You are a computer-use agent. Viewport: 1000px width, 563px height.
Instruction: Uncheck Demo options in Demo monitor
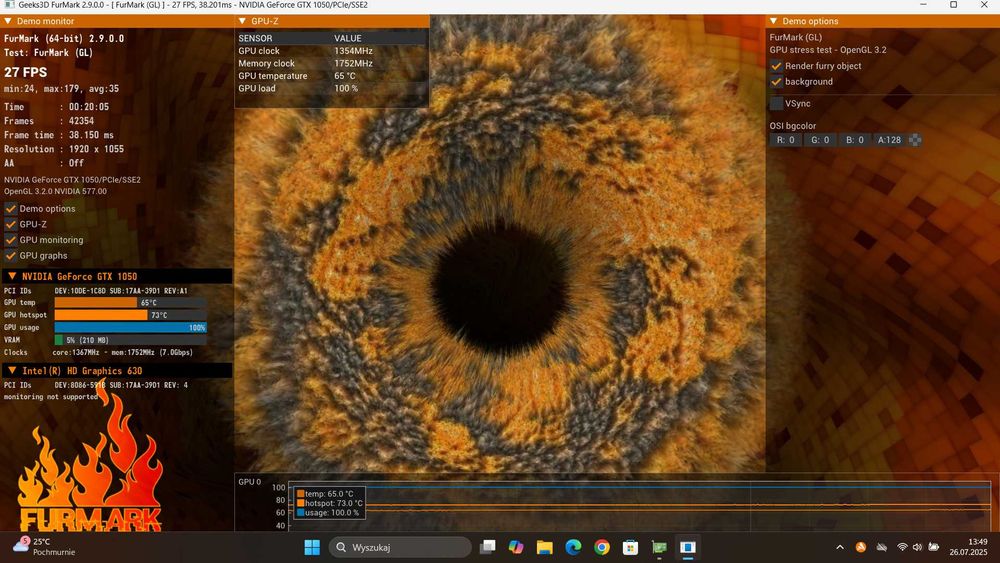click(11, 208)
